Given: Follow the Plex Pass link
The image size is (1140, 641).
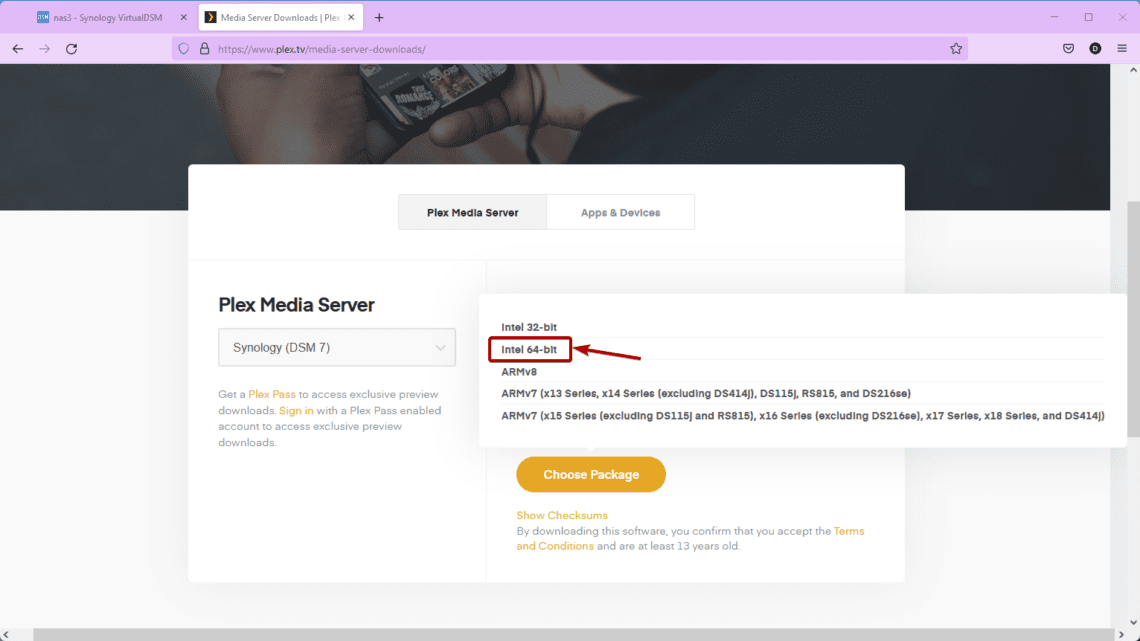Looking at the screenshot, I should point(272,394).
